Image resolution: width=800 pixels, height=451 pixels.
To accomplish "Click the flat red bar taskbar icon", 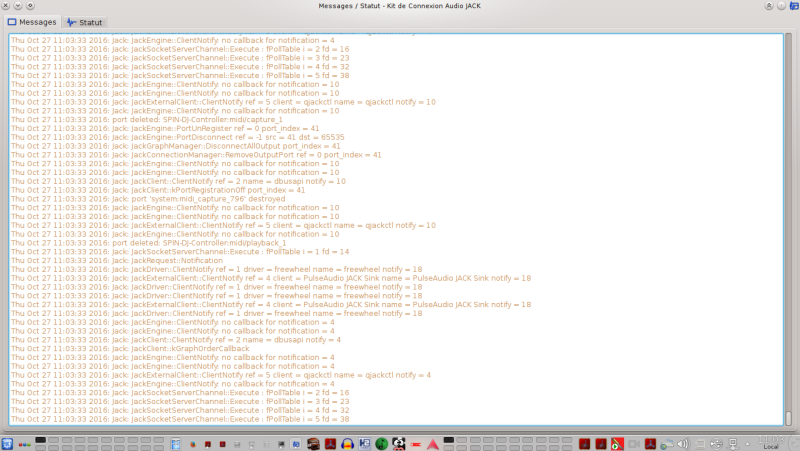I will (416, 444).
